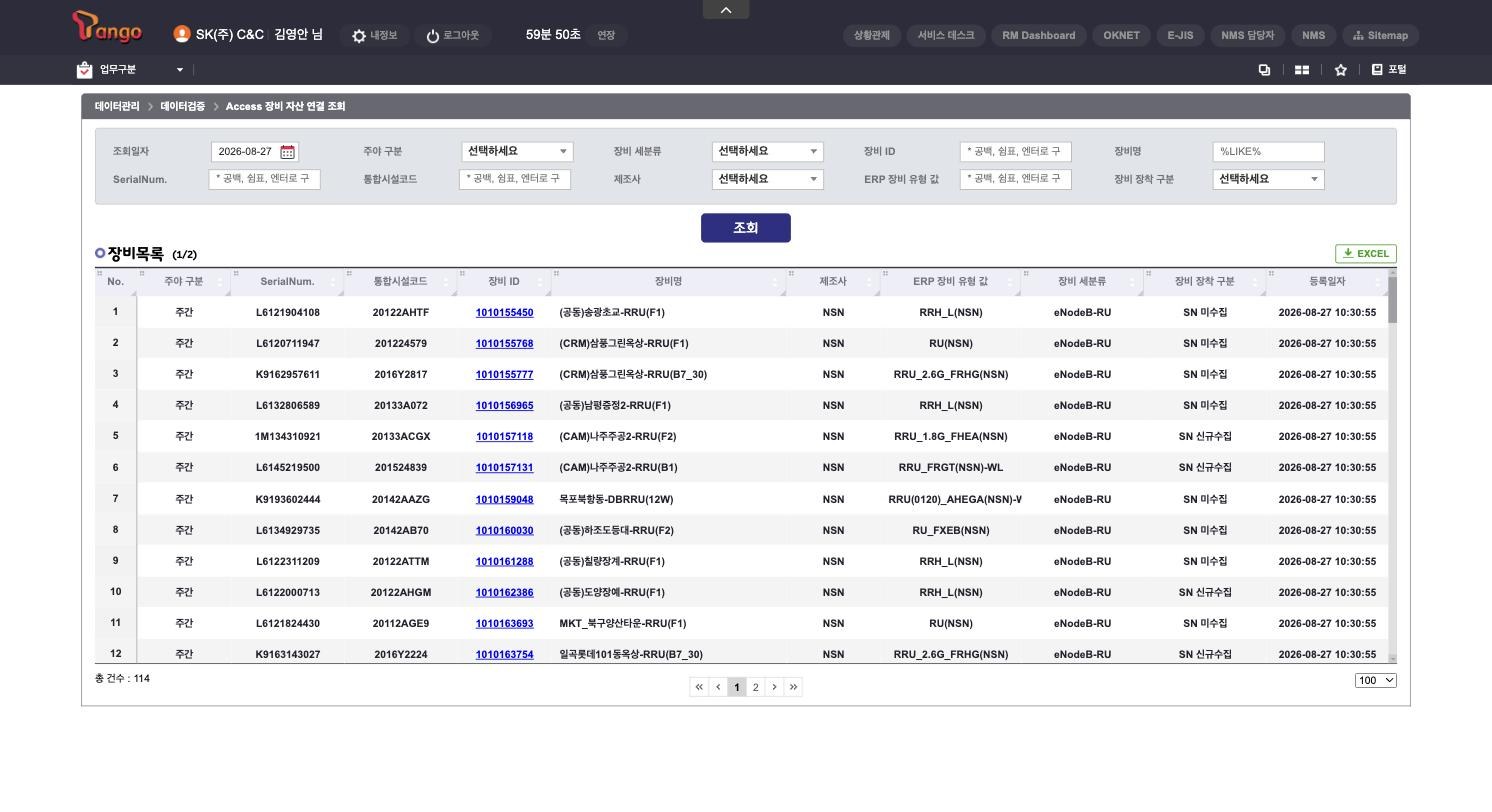Open the OKNET menu item
The height and width of the screenshot is (812, 1492).
pyautogui.click(x=1121, y=35)
